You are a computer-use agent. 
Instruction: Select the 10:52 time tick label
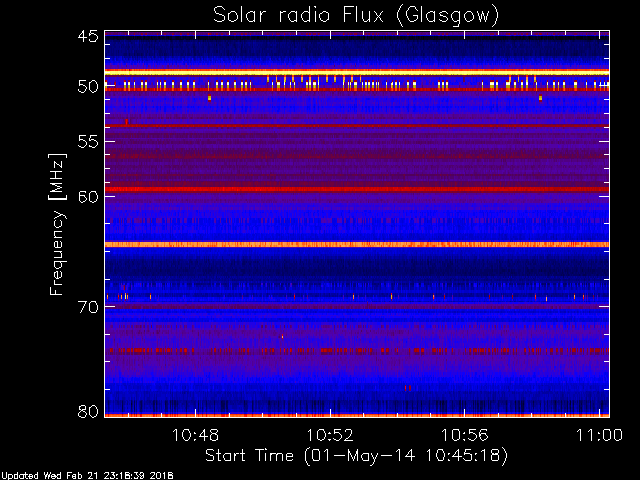(x=331, y=435)
